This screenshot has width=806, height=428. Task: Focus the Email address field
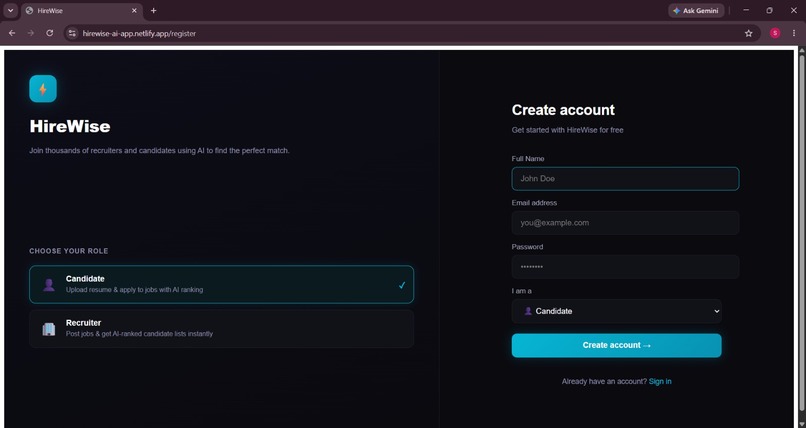tap(625, 223)
